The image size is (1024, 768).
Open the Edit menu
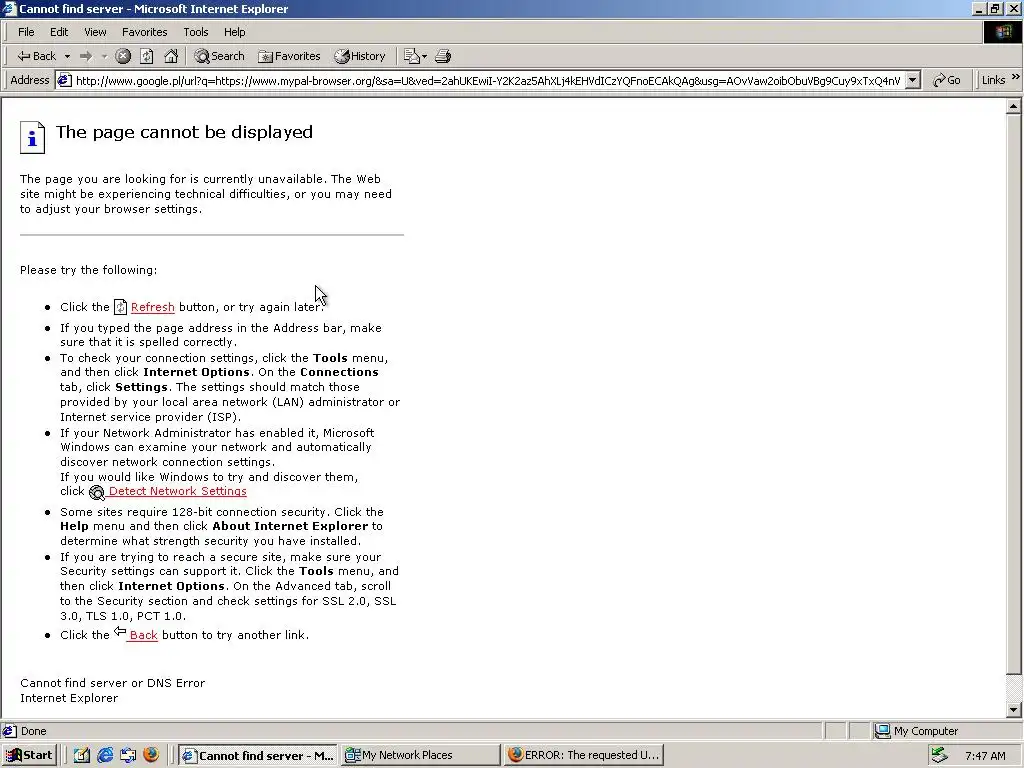point(59,32)
